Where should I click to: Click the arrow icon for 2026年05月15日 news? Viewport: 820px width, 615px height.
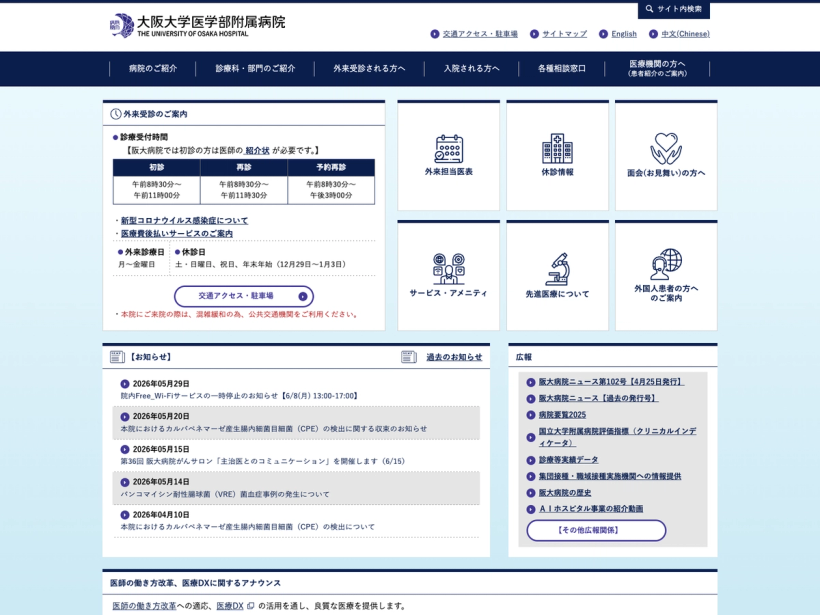(124, 450)
